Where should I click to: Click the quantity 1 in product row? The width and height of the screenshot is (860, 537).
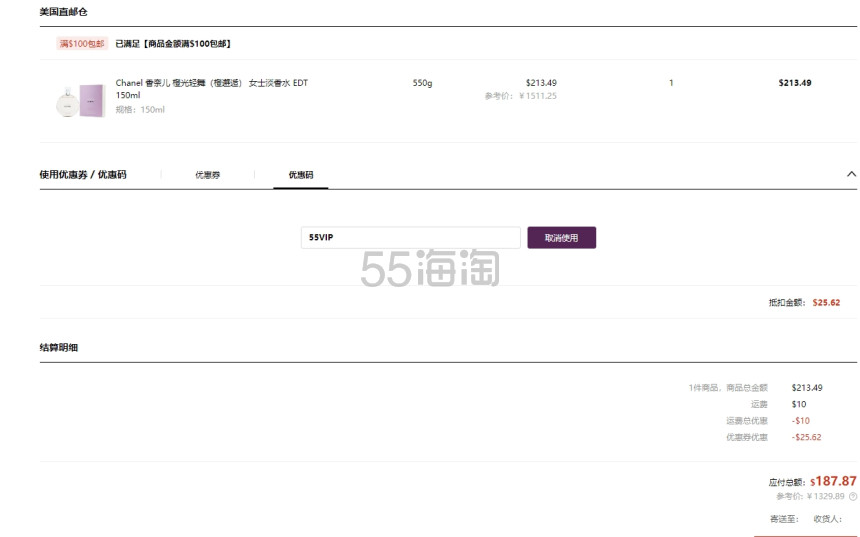click(x=671, y=83)
